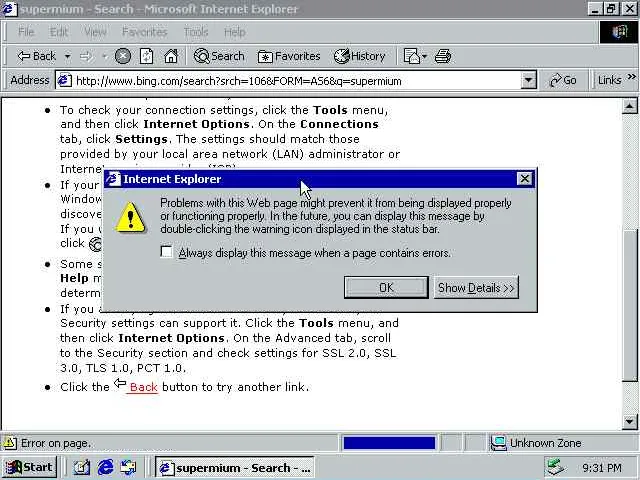
Task: Click the Refresh page icon
Action: click(147, 56)
